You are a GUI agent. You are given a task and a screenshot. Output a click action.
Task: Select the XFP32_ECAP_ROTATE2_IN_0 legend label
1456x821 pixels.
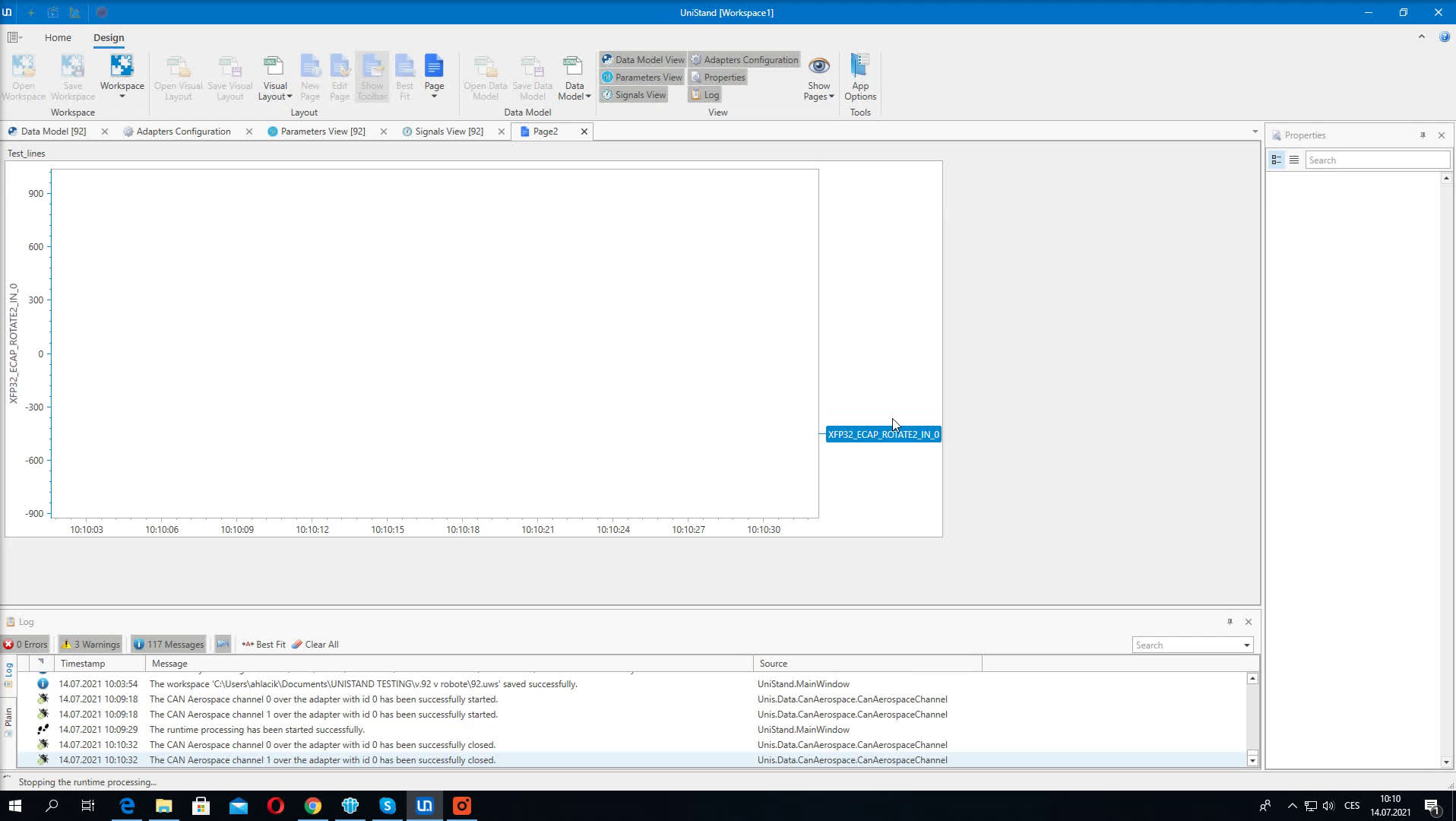[883, 435]
